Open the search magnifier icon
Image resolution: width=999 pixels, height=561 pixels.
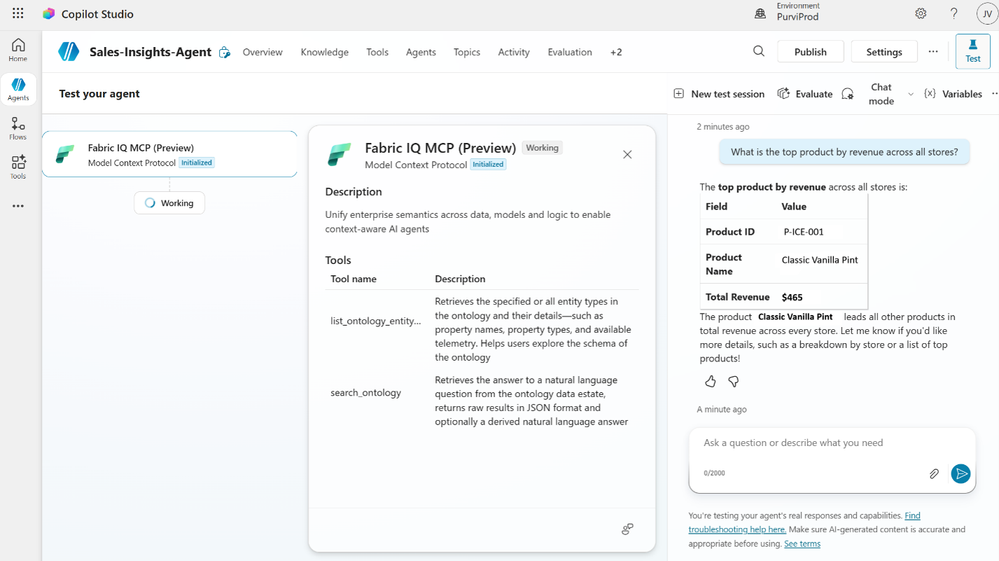tap(758, 52)
